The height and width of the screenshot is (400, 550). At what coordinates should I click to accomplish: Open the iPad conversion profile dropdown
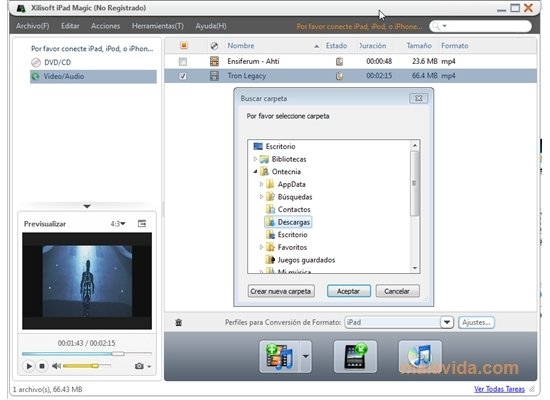click(447, 322)
